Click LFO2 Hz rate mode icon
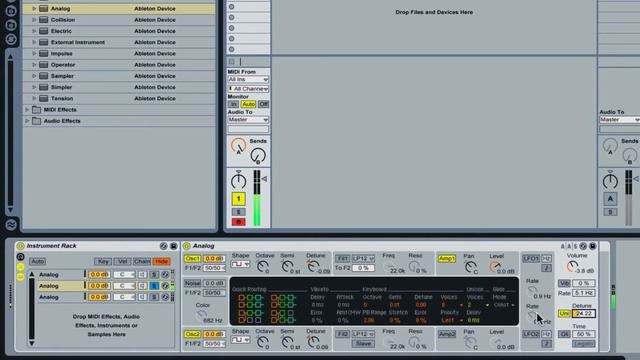Viewport: 640px width, 360px height. pos(547,334)
